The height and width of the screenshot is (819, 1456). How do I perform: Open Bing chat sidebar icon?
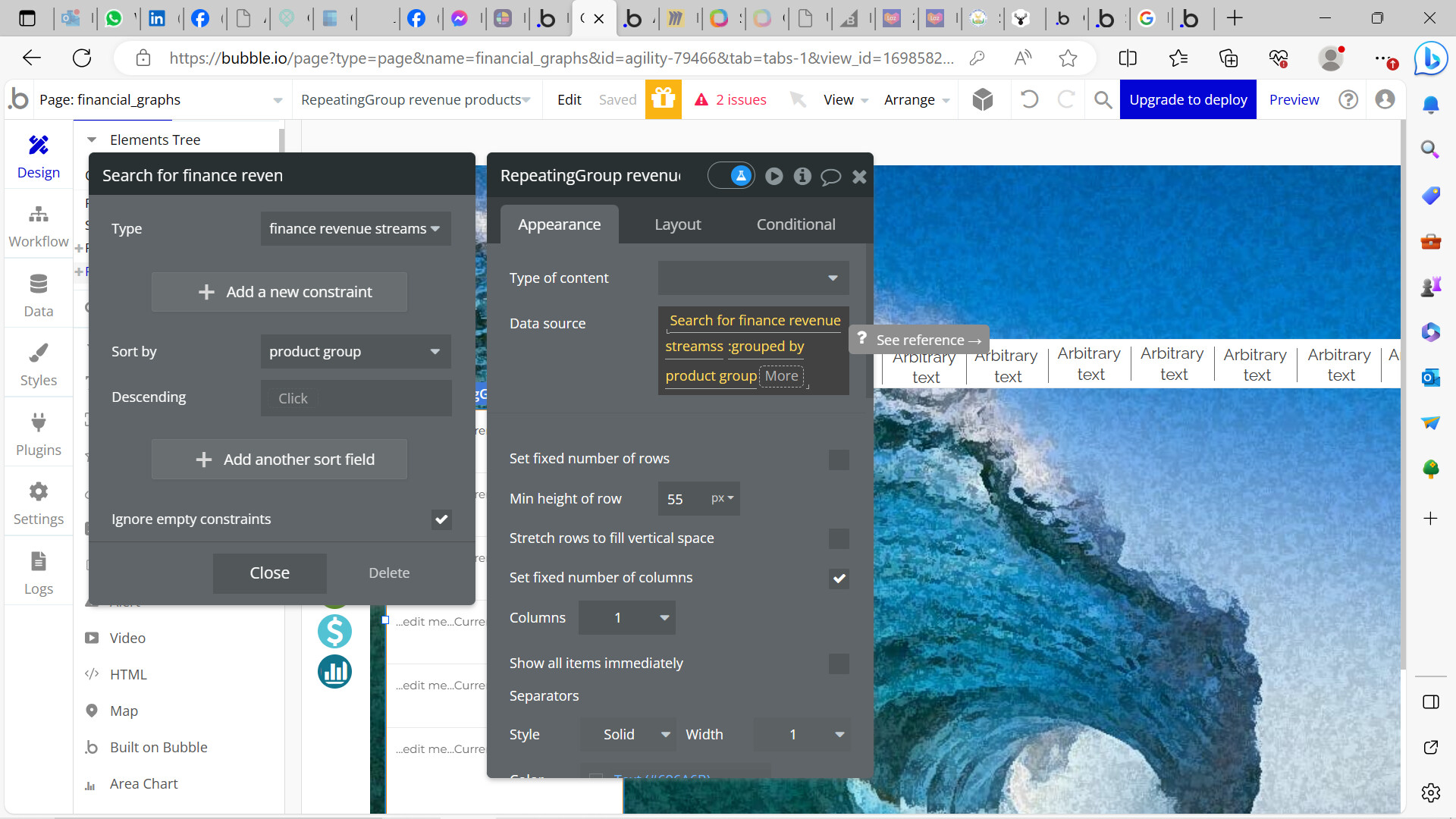pos(1431,58)
